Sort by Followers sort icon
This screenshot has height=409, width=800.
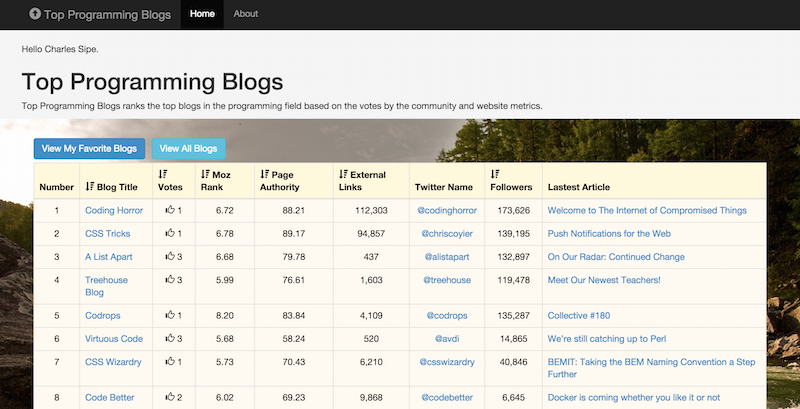(495, 174)
